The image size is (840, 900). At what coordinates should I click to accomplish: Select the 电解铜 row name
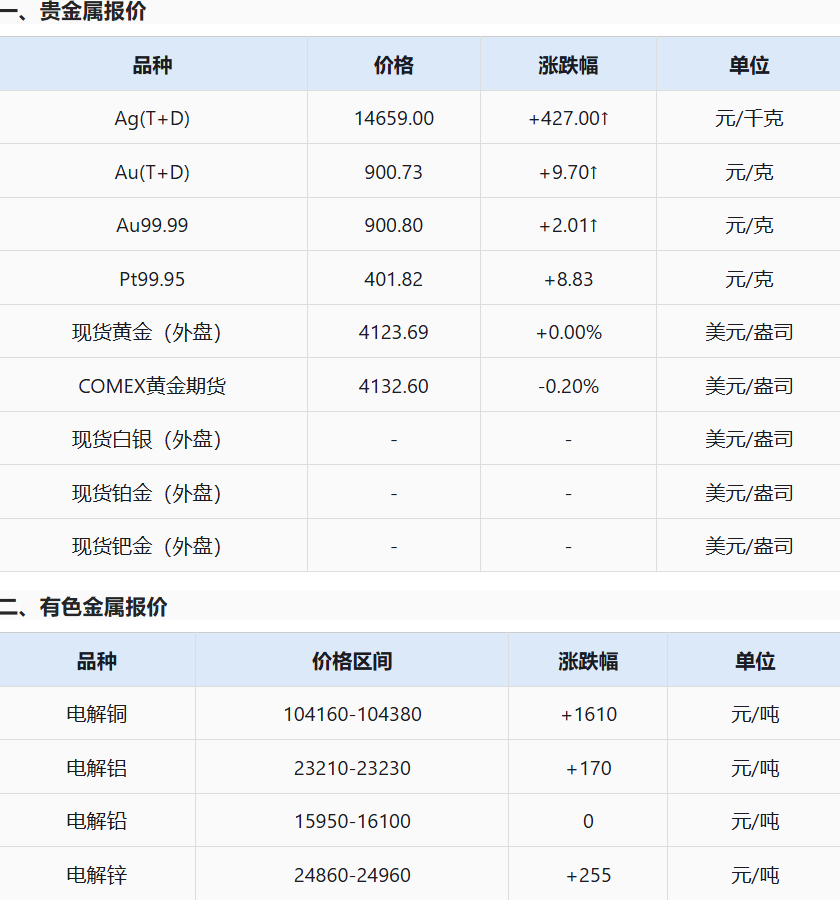click(x=96, y=715)
